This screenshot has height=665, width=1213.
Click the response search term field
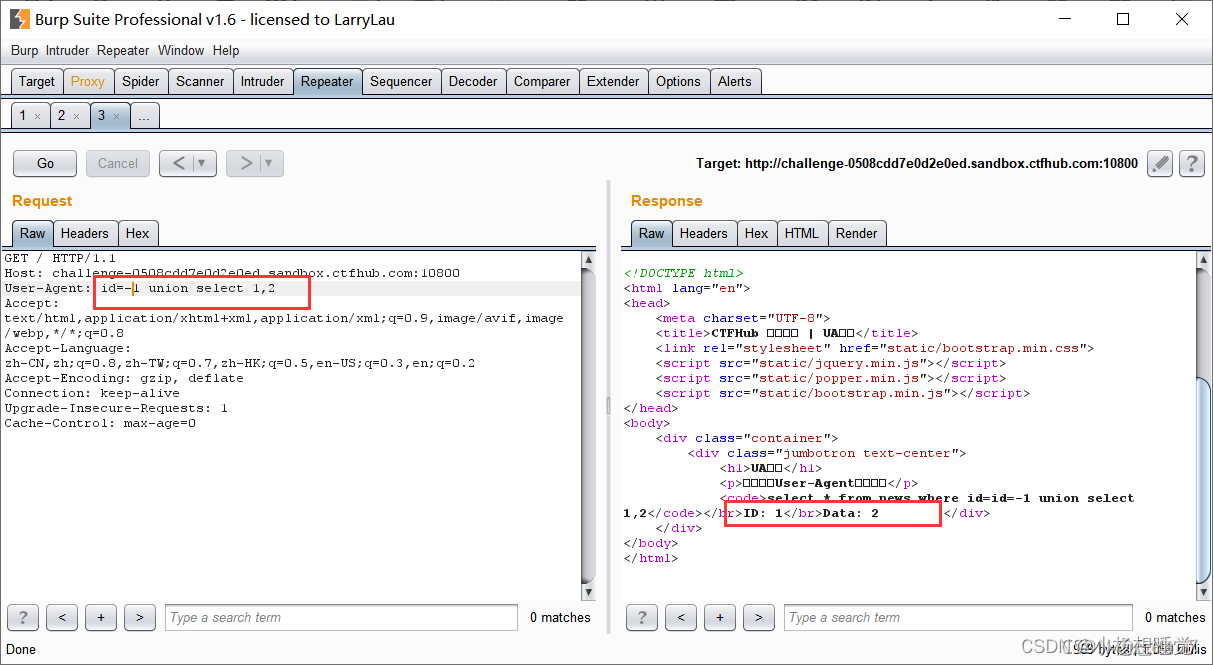(x=958, y=617)
